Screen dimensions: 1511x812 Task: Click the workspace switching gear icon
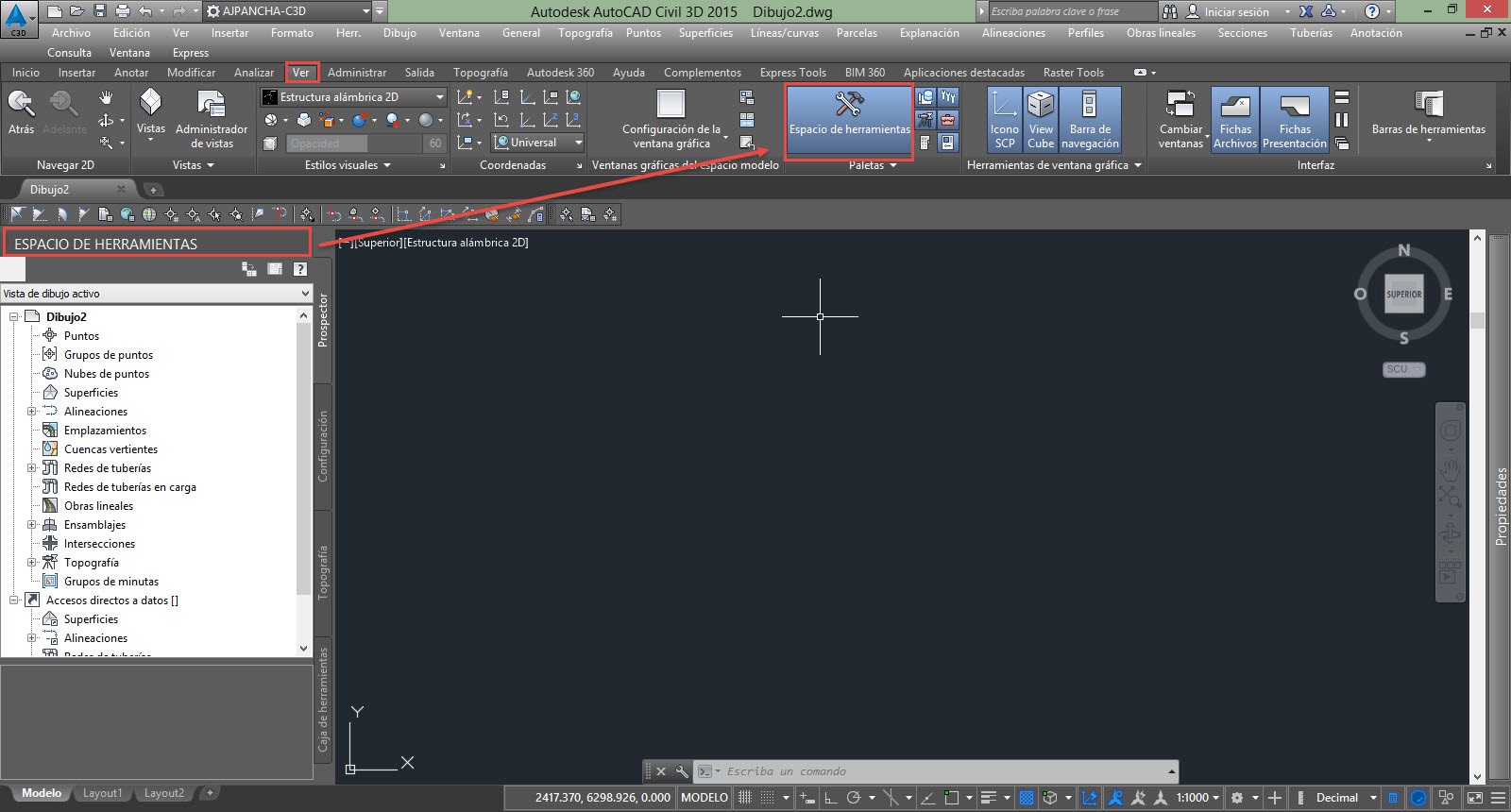pyautogui.click(x=1237, y=798)
